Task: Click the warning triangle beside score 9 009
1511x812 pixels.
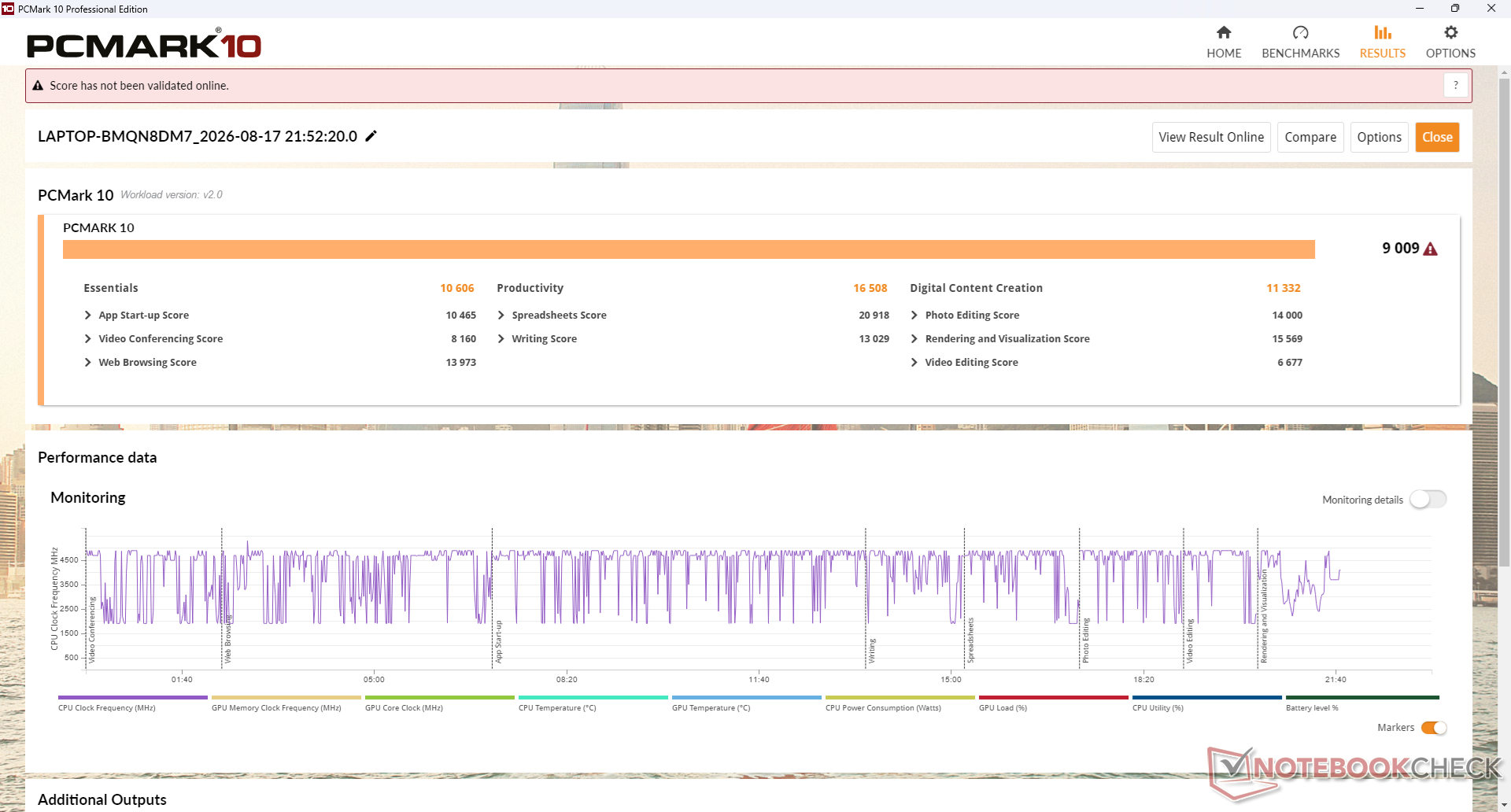Action: click(x=1431, y=249)
